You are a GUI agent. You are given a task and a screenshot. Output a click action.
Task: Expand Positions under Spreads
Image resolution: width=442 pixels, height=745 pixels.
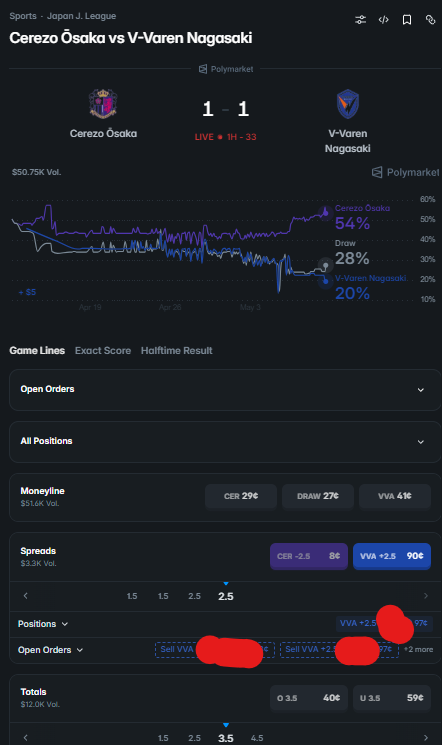43,624
